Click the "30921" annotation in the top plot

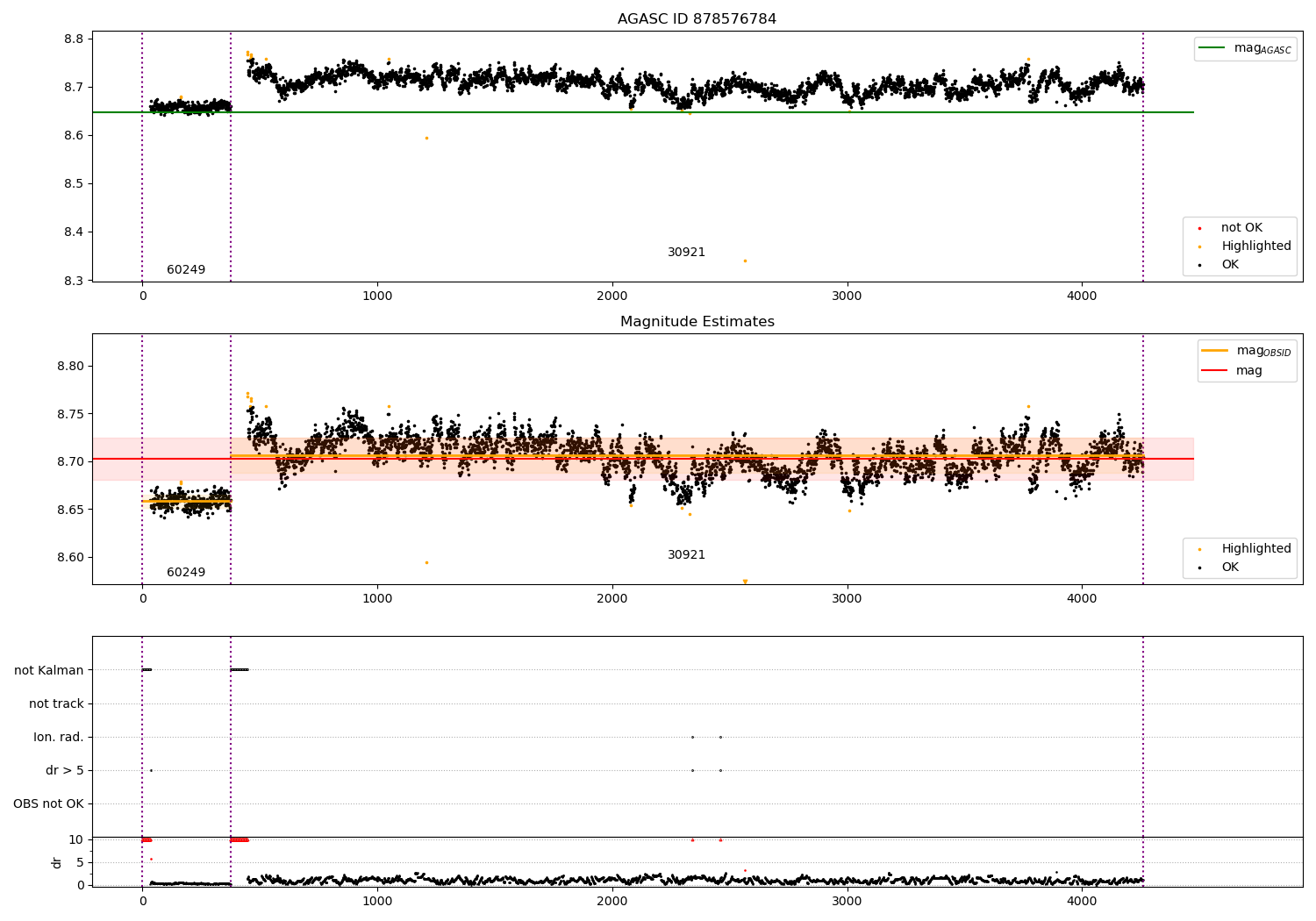686,253
